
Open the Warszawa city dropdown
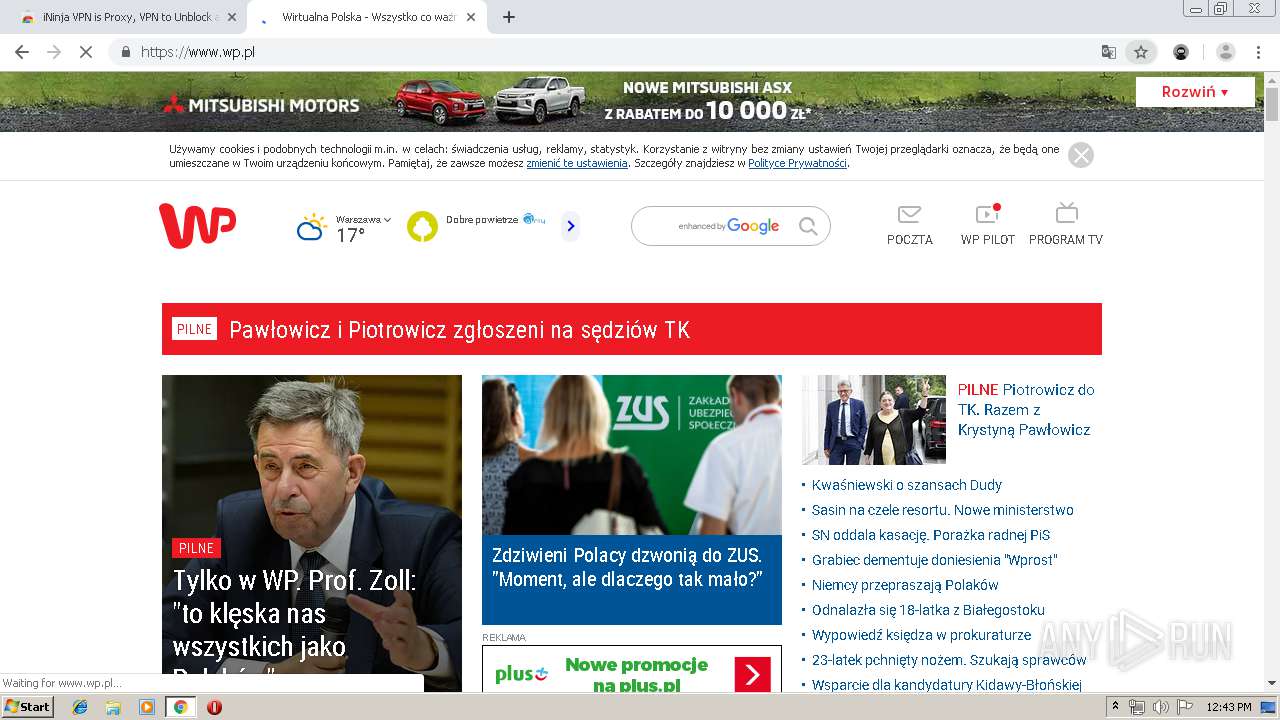[363, 219]
